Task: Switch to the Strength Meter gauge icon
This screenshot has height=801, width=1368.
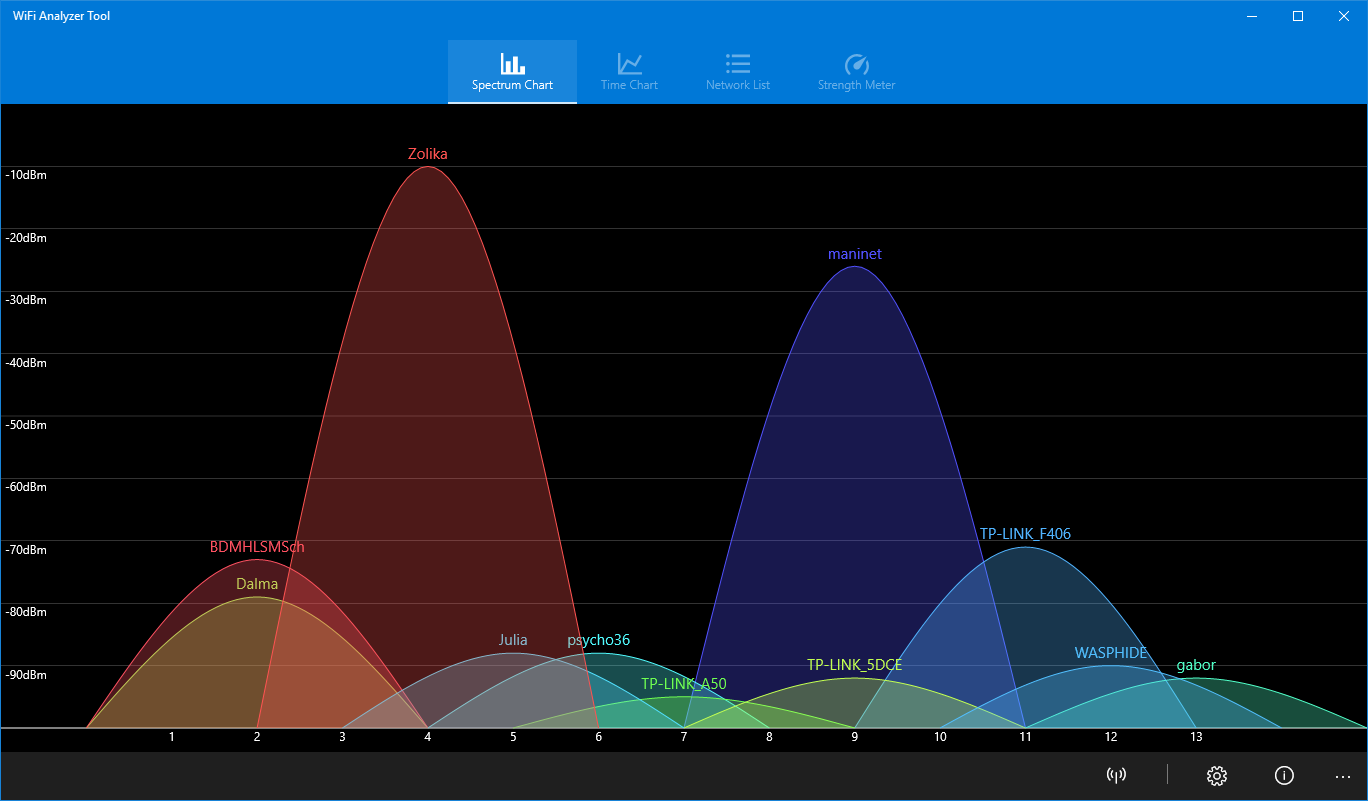Action: [x=856, y=62]
